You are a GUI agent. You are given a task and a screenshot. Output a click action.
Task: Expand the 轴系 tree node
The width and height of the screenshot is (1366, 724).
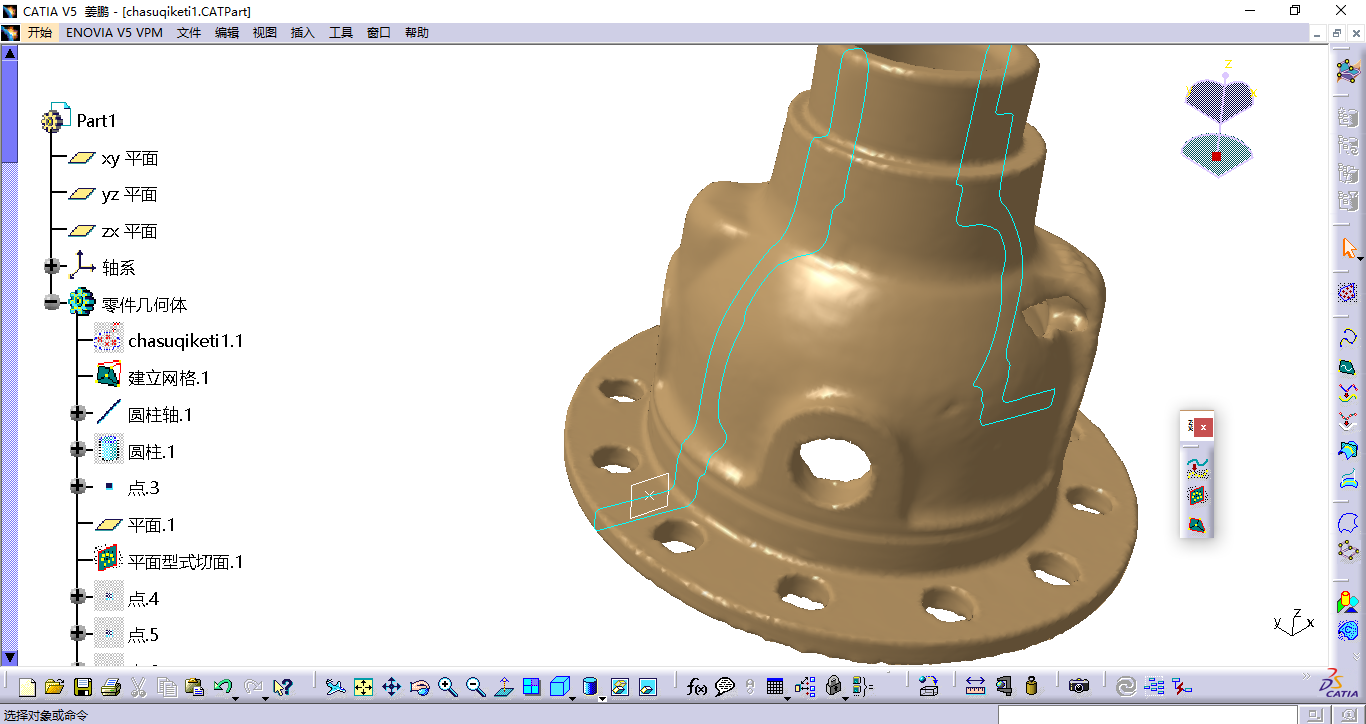[x=52, y=267]
